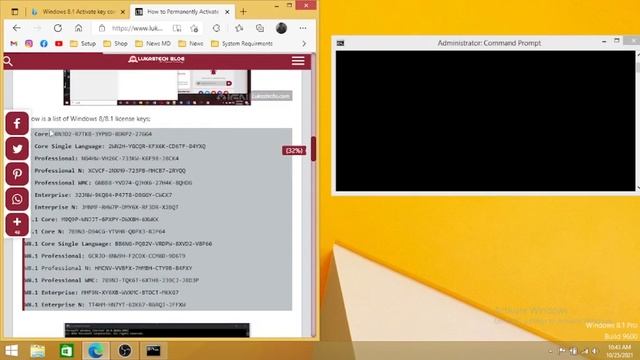Open the Gmail bookmark

[x=13, y=44]
